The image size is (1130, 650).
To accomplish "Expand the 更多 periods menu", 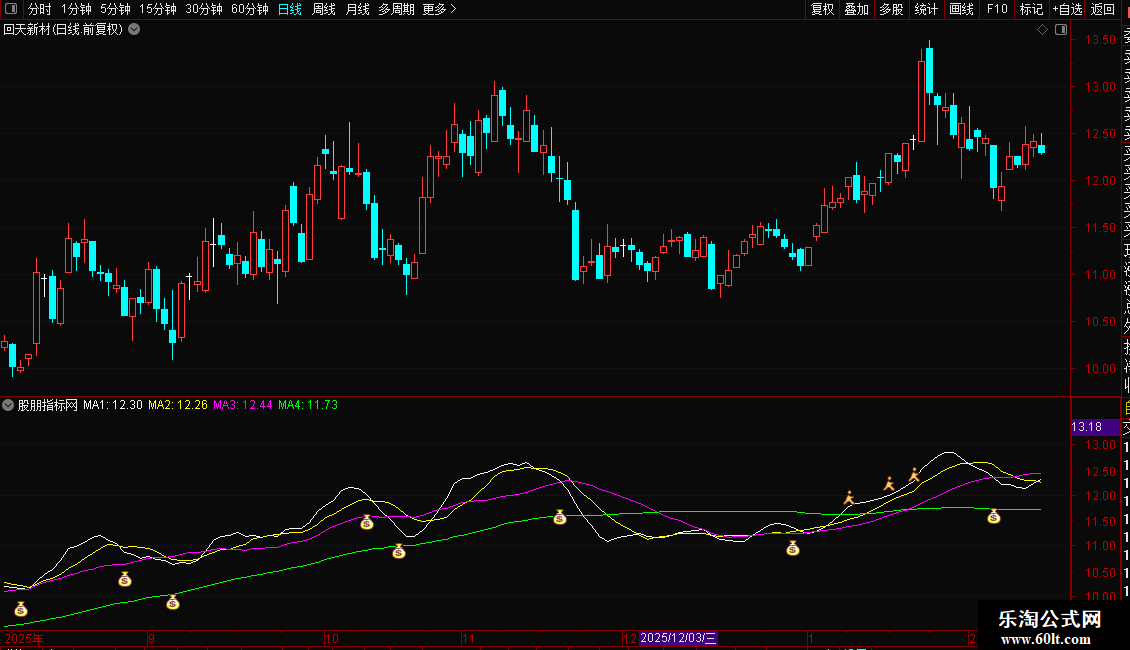I will click(440, 9).
